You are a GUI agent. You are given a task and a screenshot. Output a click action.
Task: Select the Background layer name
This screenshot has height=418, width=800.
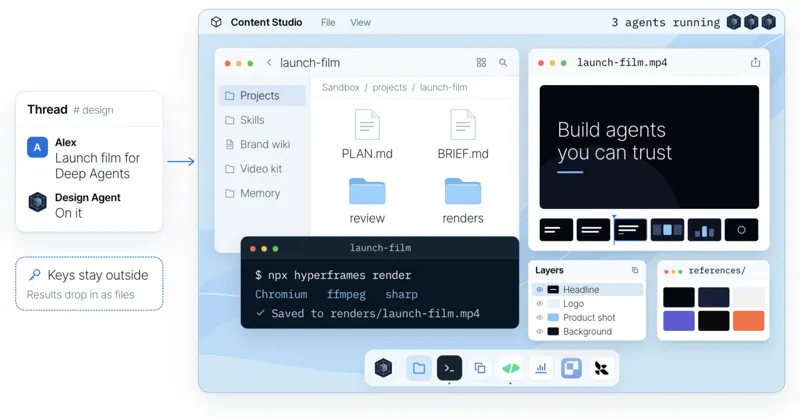(x=587, y=331)
